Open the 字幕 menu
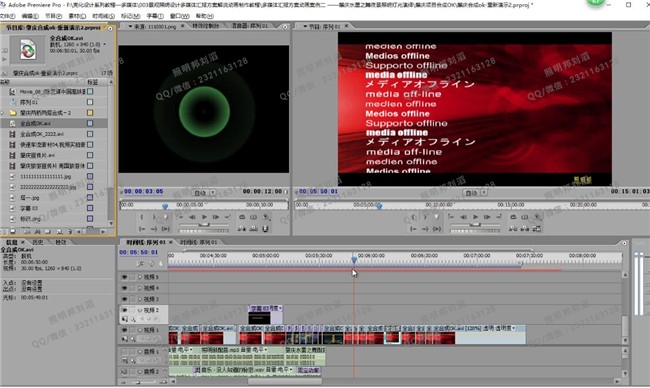Viewport: 650px width, 388px height. point(155,16)
